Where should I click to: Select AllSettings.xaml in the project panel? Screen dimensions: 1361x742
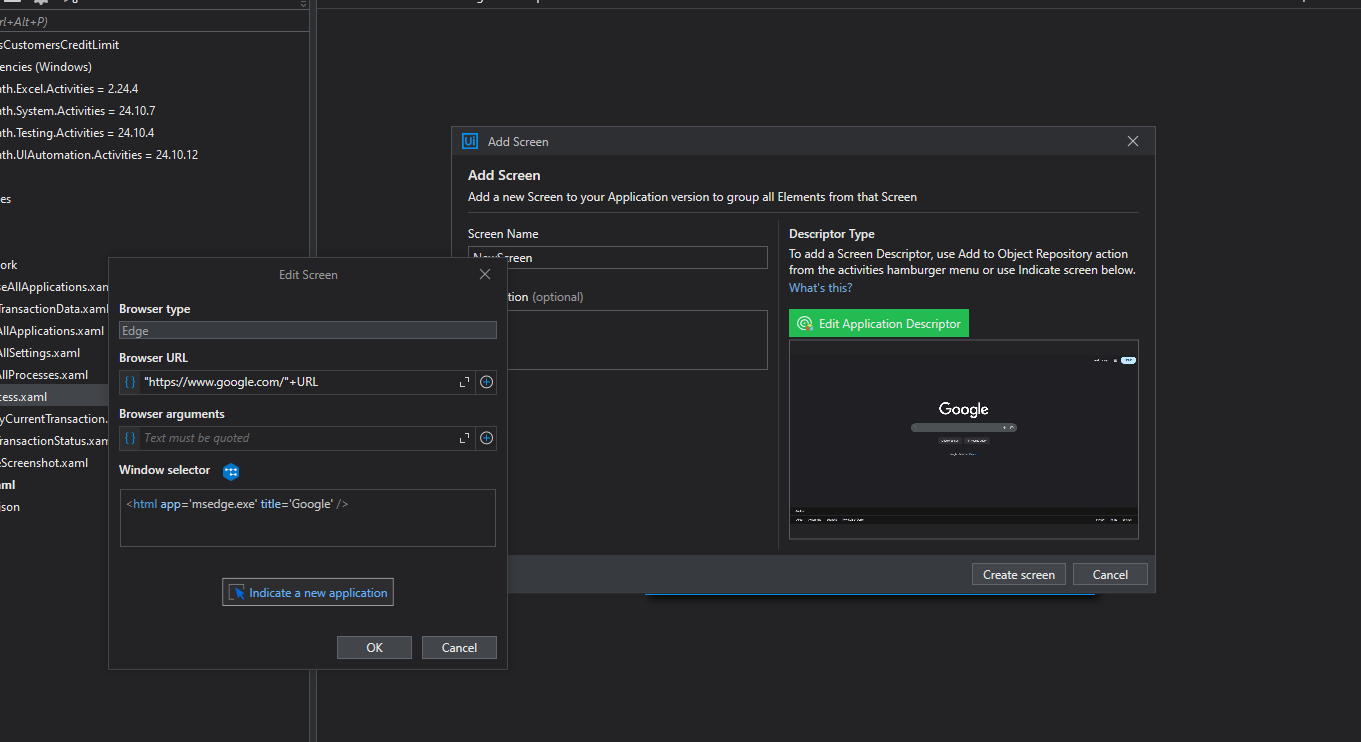40,352
